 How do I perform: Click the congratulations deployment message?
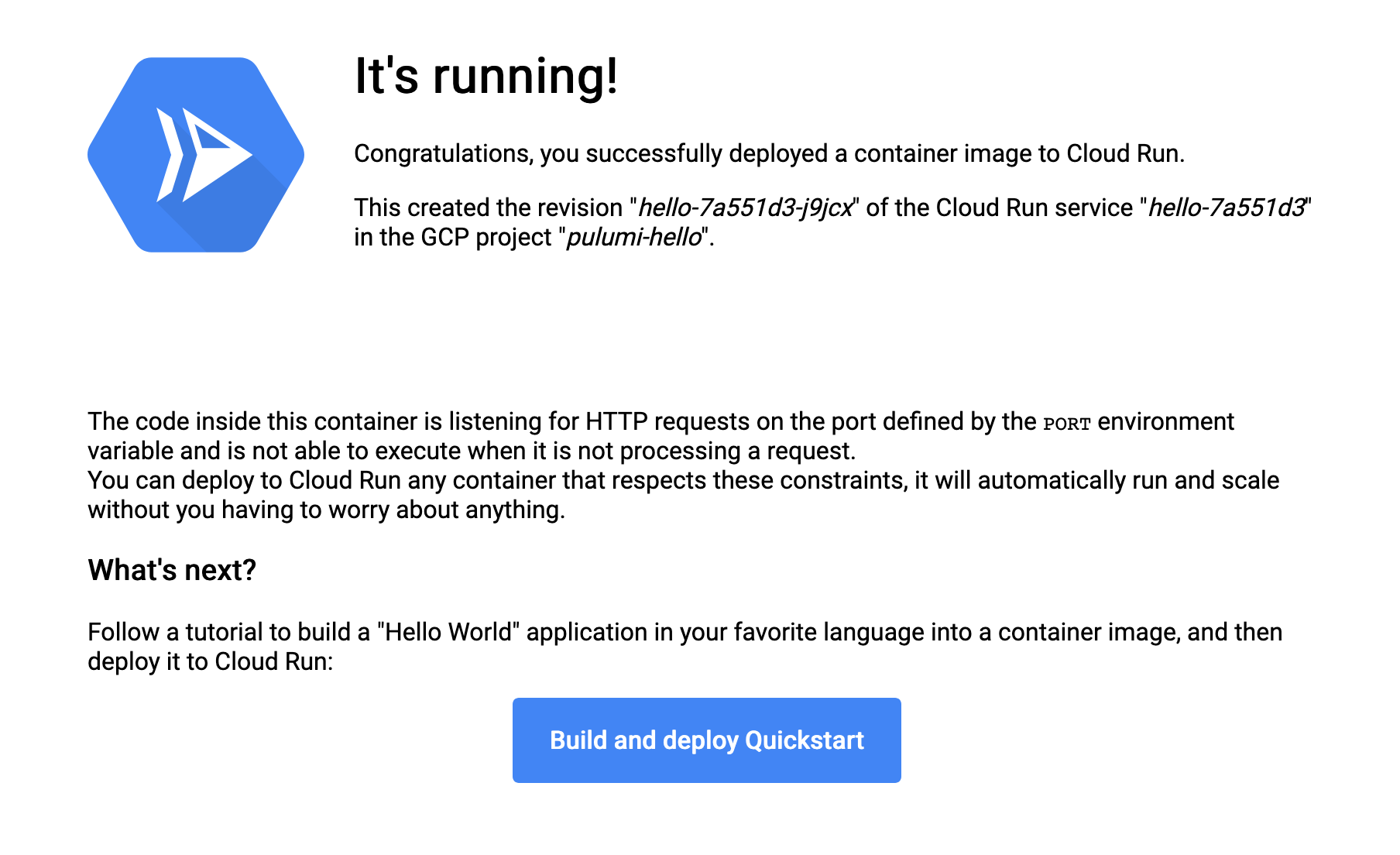769,153
